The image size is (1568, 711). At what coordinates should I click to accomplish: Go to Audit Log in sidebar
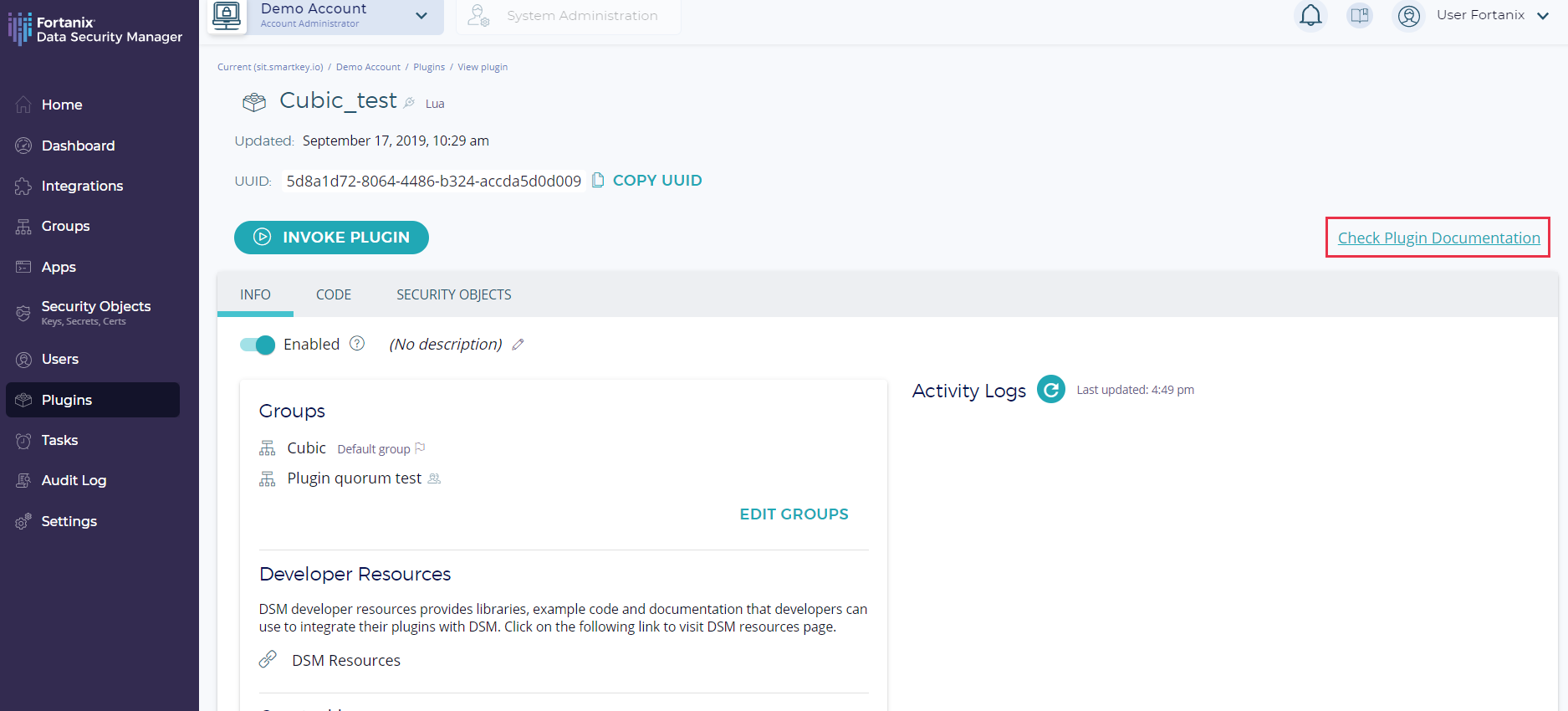coord(74,480)
